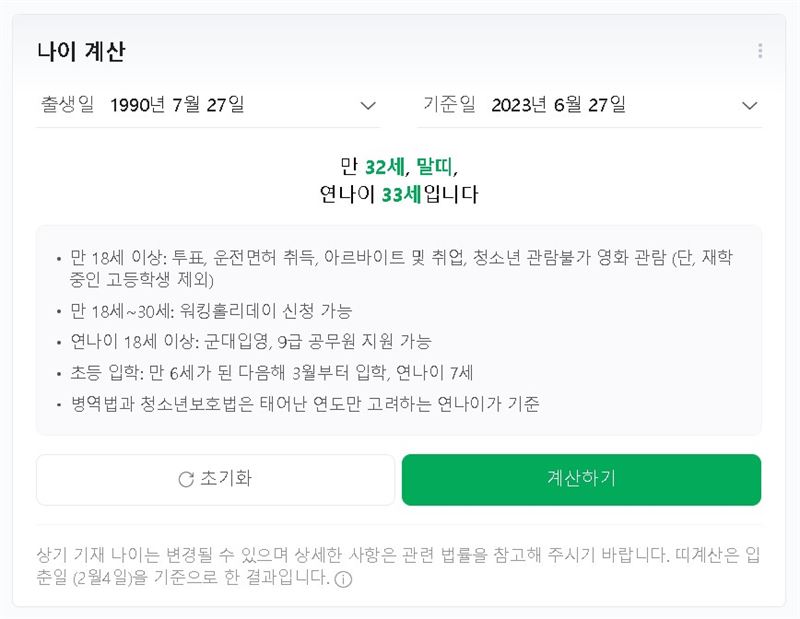Open the three-dot more options menu
This screenshot has width=800, height=619.
[760, 51]
